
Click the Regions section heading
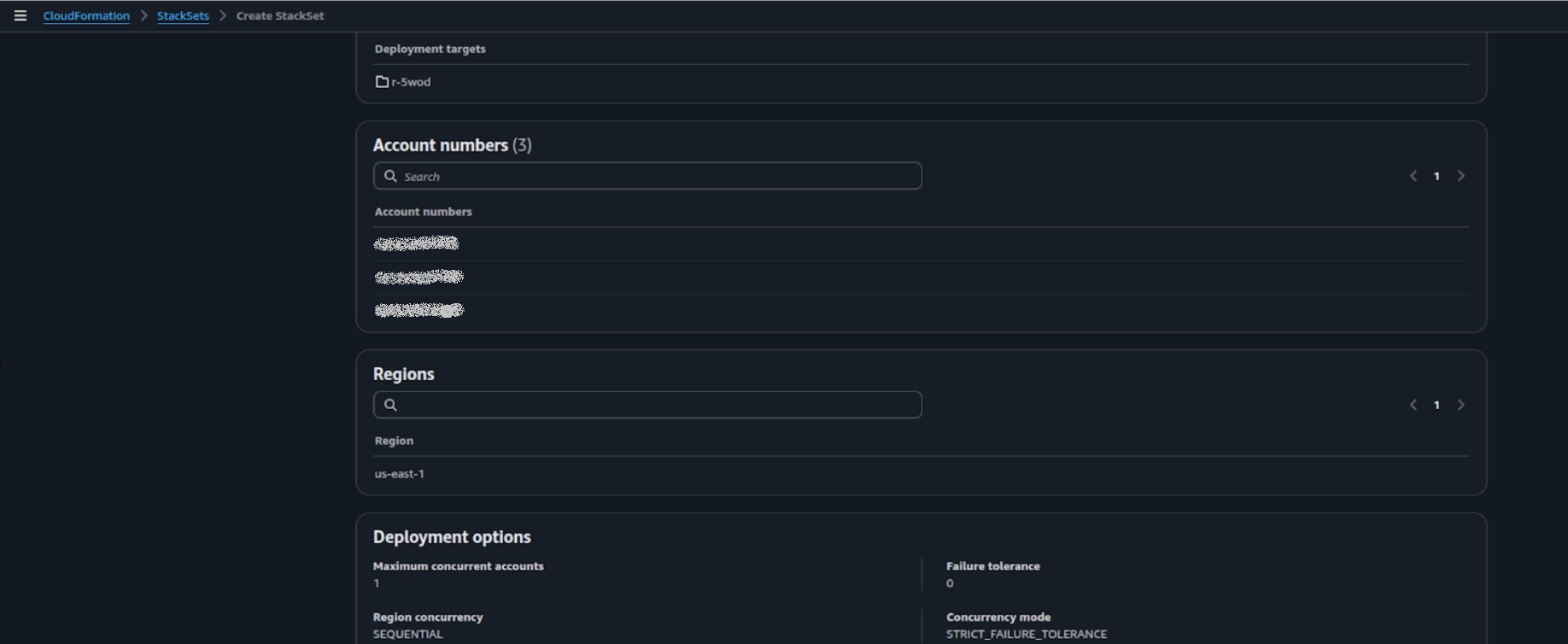click(403, 374)
